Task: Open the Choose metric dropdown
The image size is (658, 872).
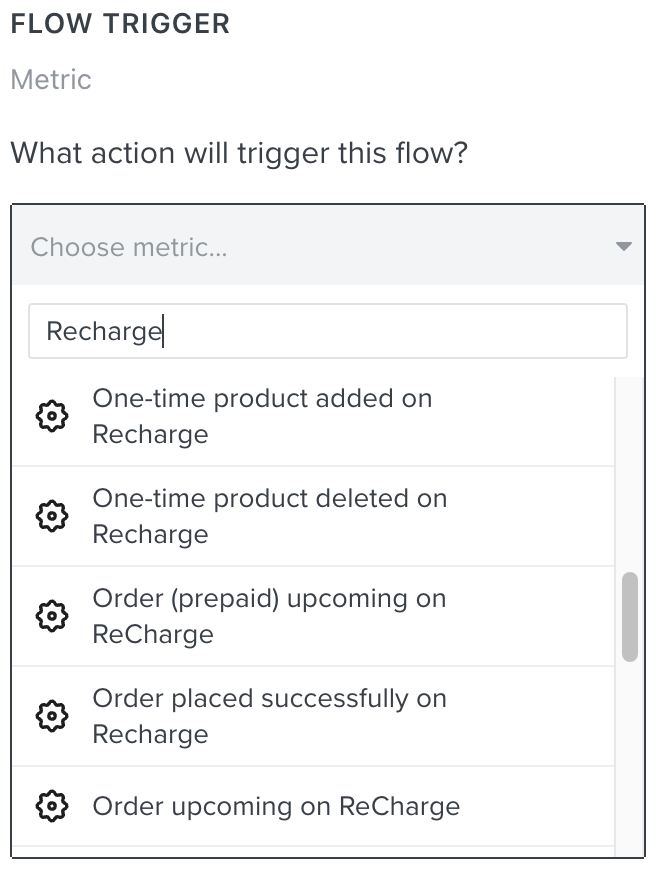Action: [x=328, y=246]
